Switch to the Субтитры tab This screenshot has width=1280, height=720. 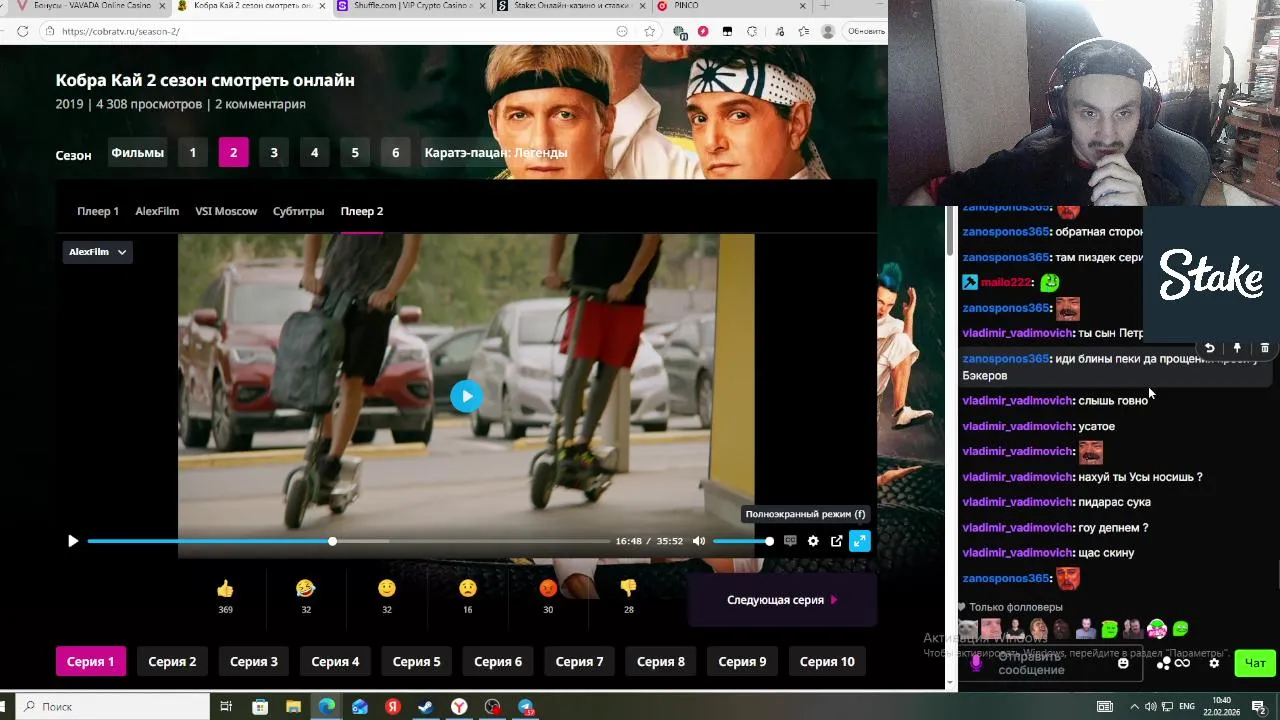[x=298, y=211]
